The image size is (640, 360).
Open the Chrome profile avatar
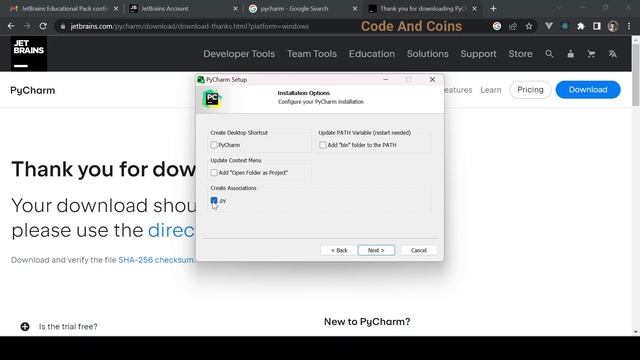pyautogui.click(x=613, y=26)
